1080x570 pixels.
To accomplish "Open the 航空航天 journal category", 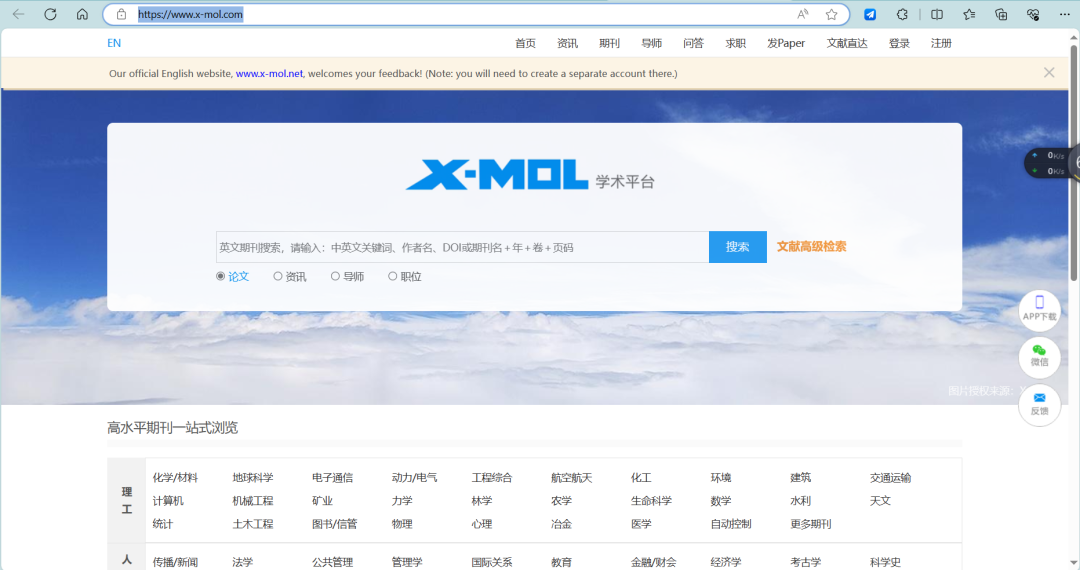I will pos(572,478).
